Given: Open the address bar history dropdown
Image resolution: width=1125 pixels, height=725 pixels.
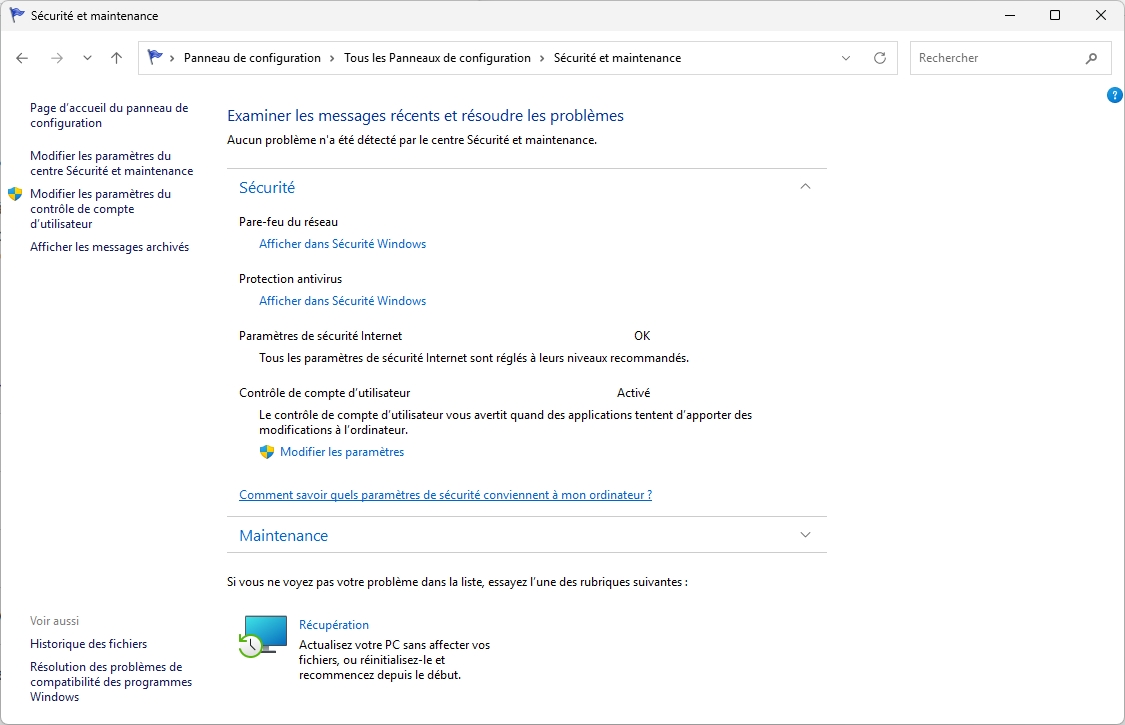Looking at the screenshot, I should pos(846,58).
